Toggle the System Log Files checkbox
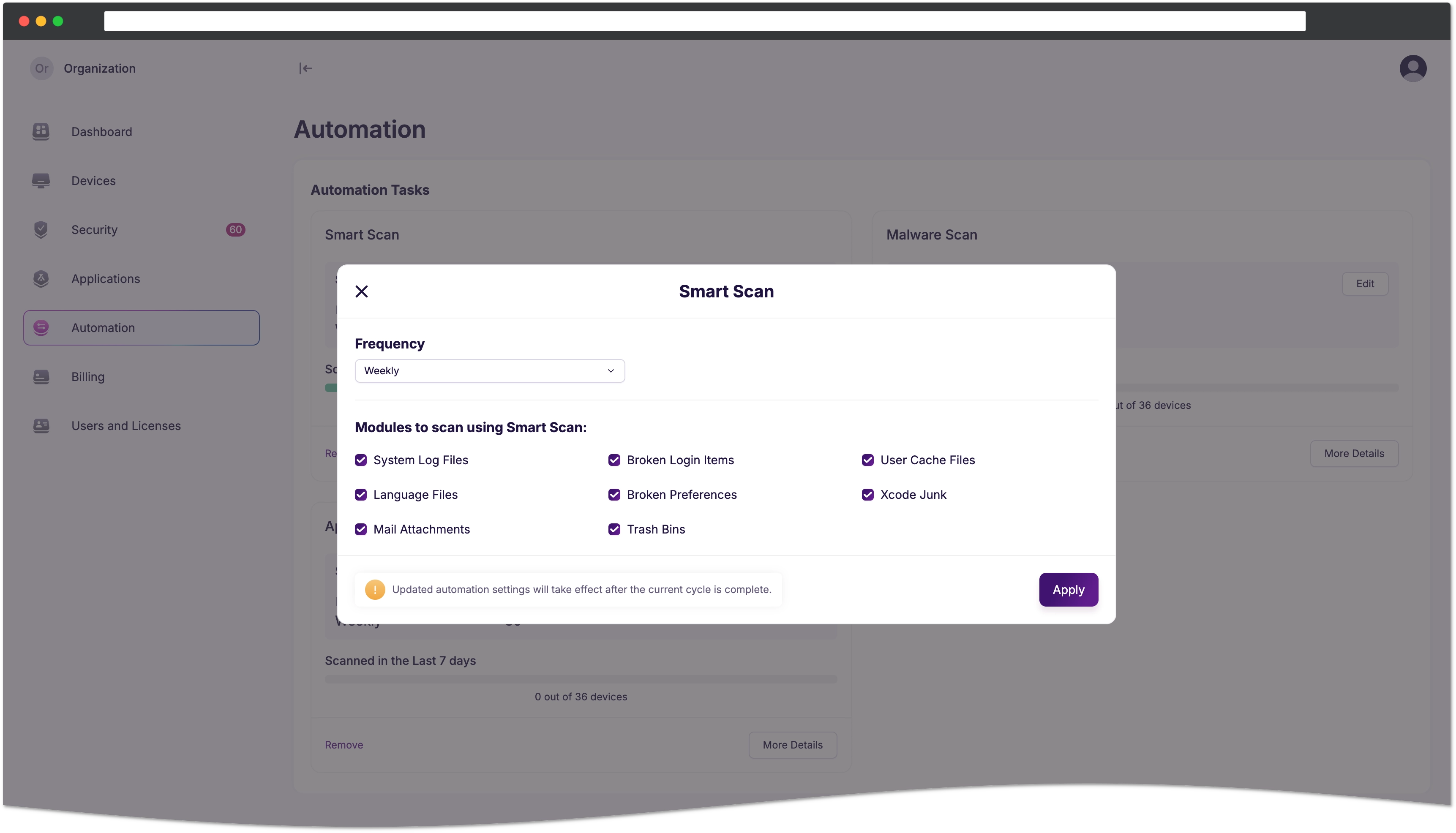1456x833 pixels. point(361,460)
